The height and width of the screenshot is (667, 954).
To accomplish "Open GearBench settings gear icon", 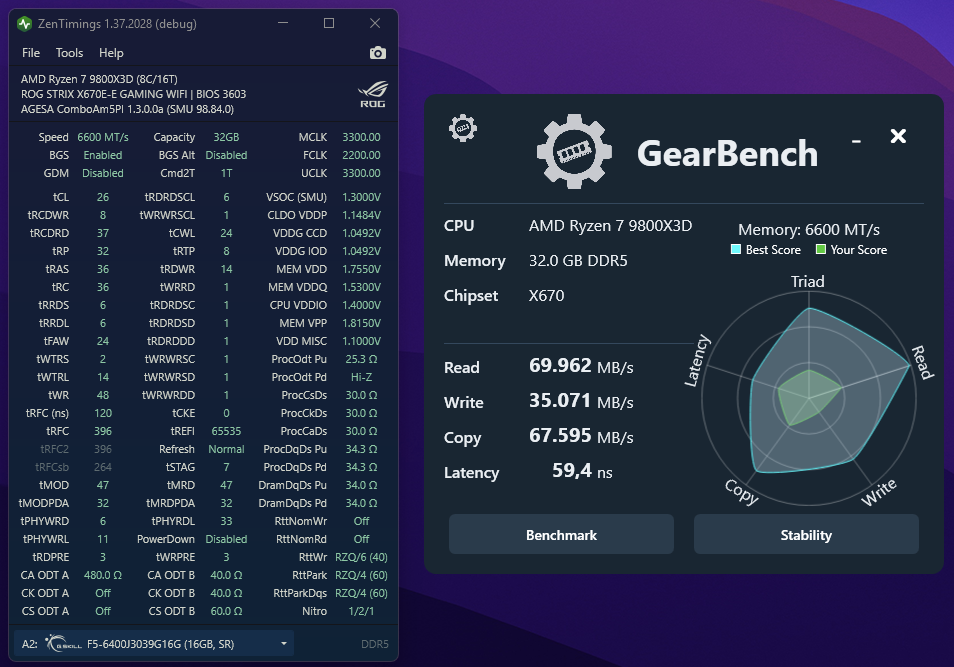I will click(463, 128).
